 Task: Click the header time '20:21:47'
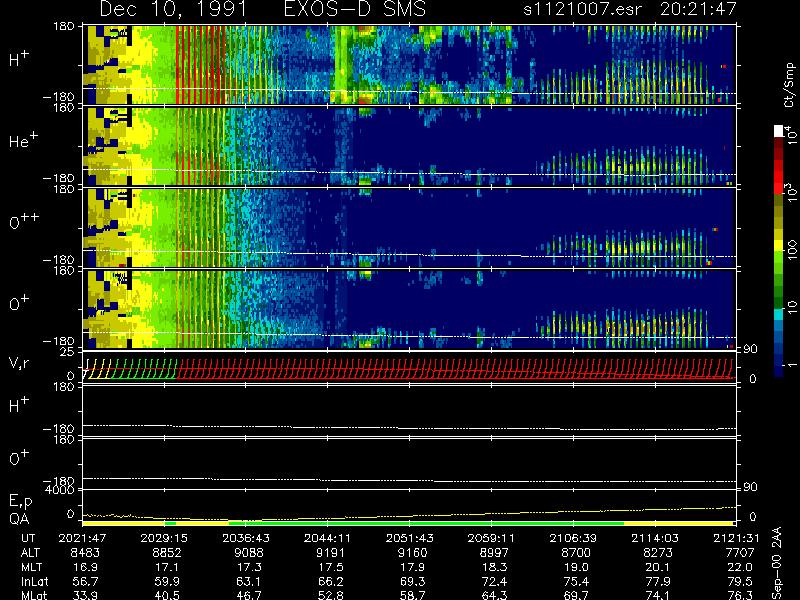[698, 9]
